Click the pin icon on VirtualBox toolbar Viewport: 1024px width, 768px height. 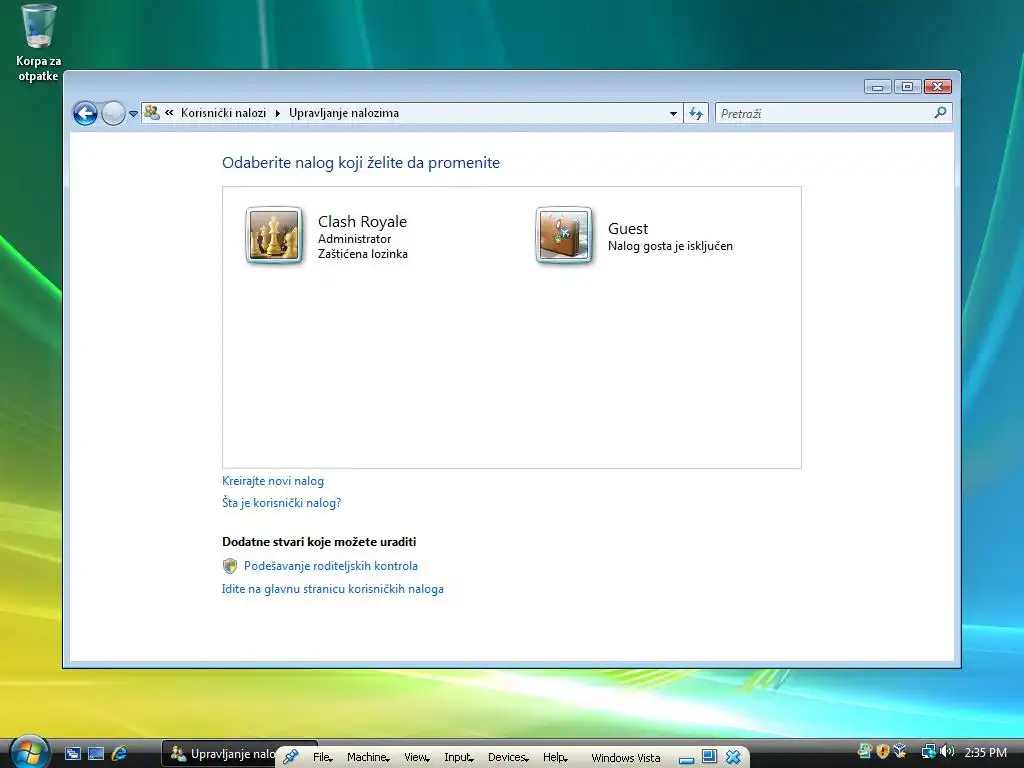click(x=291, y=757)
